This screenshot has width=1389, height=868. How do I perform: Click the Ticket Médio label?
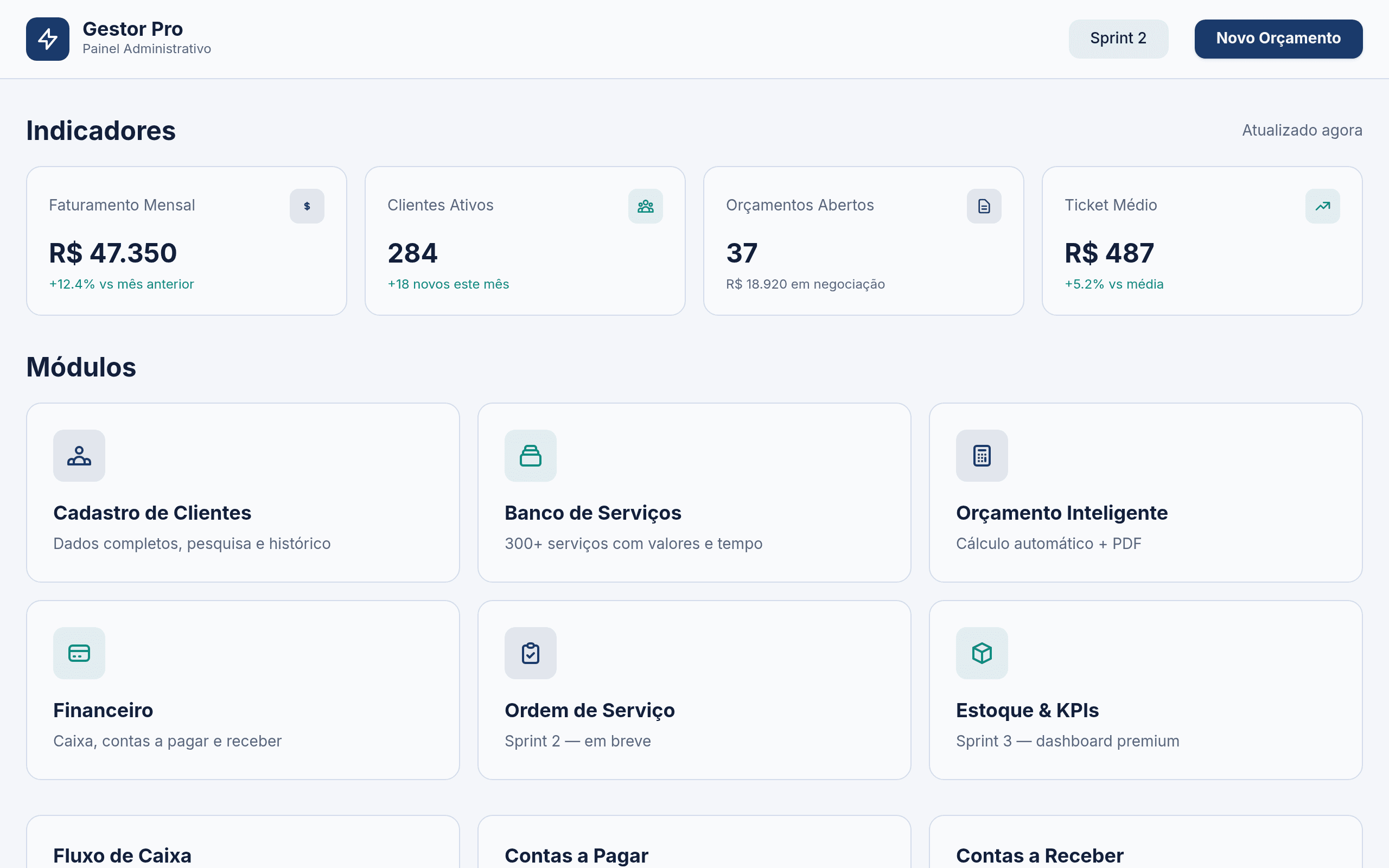(x=1111, y=205)
